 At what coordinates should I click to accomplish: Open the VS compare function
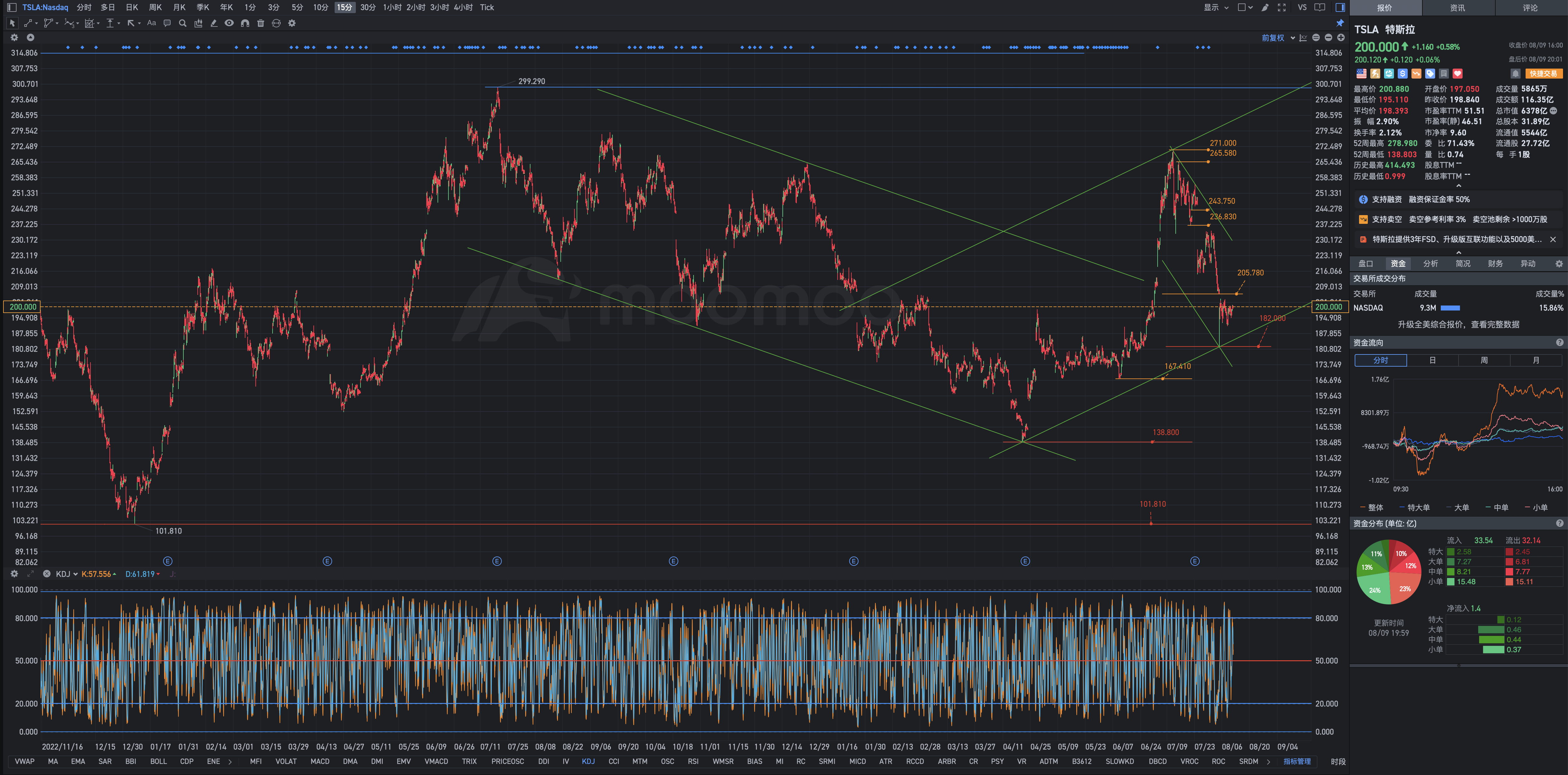click(x=1302, y=7)
